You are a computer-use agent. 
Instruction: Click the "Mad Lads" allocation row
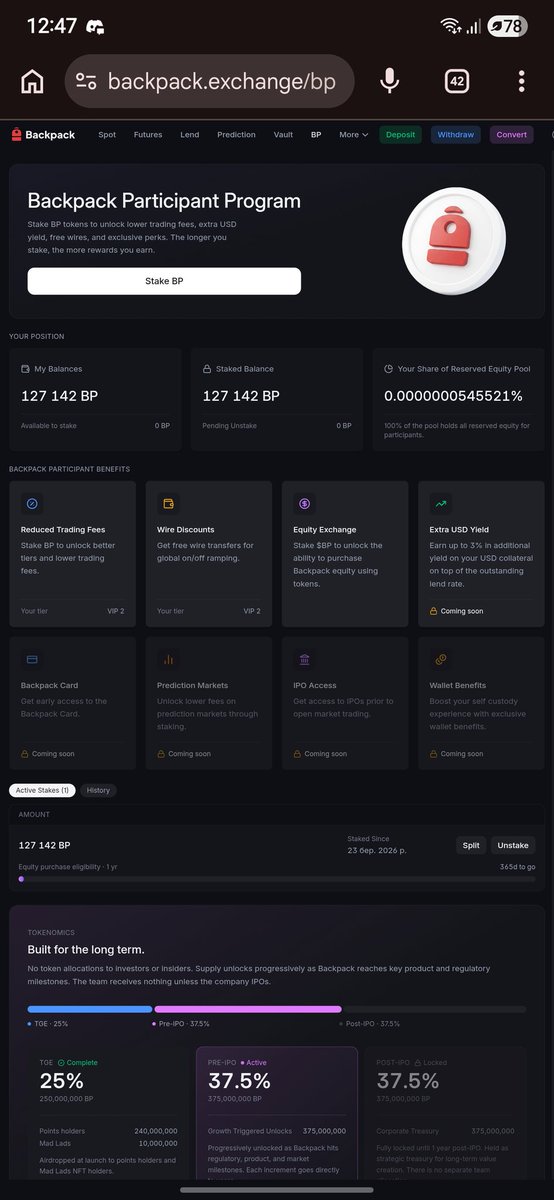108,1143
